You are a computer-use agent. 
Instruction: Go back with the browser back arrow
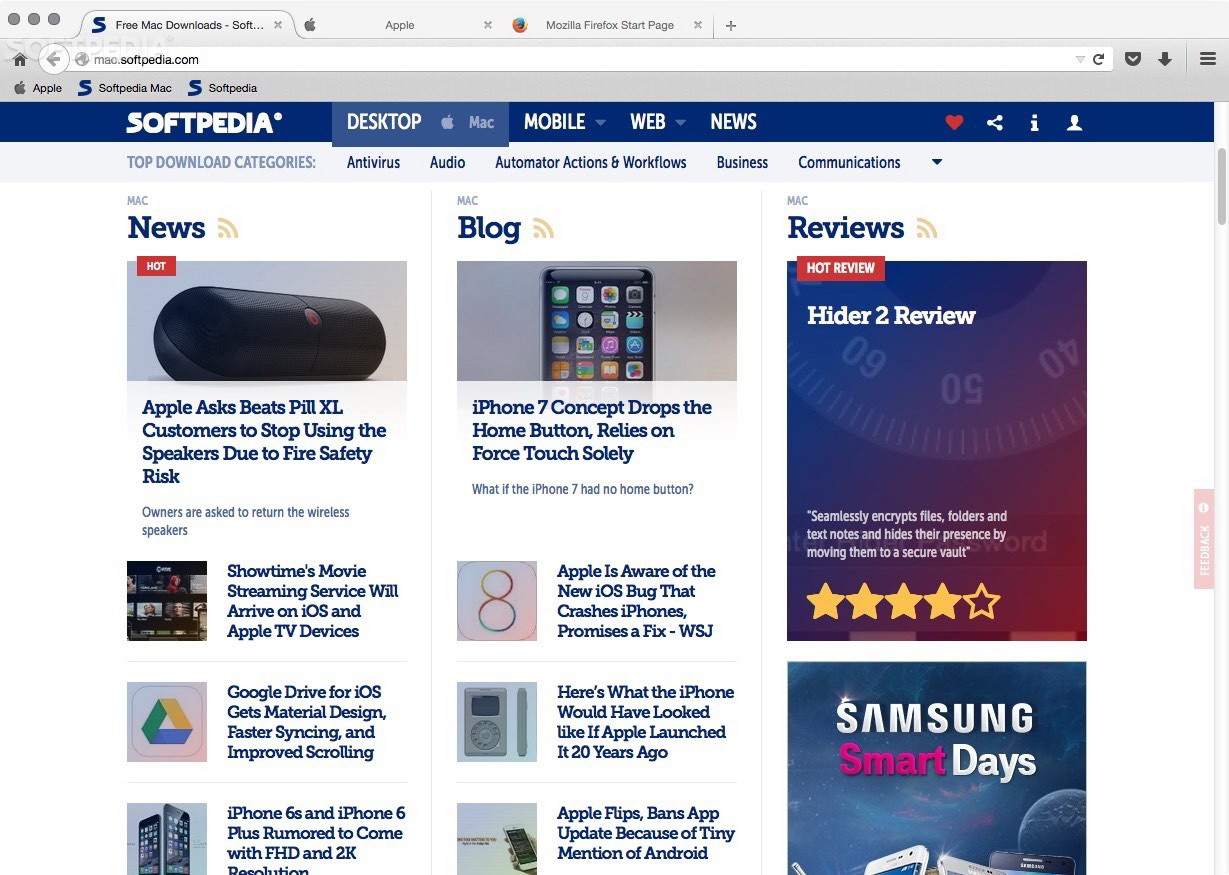coord(54,59)
